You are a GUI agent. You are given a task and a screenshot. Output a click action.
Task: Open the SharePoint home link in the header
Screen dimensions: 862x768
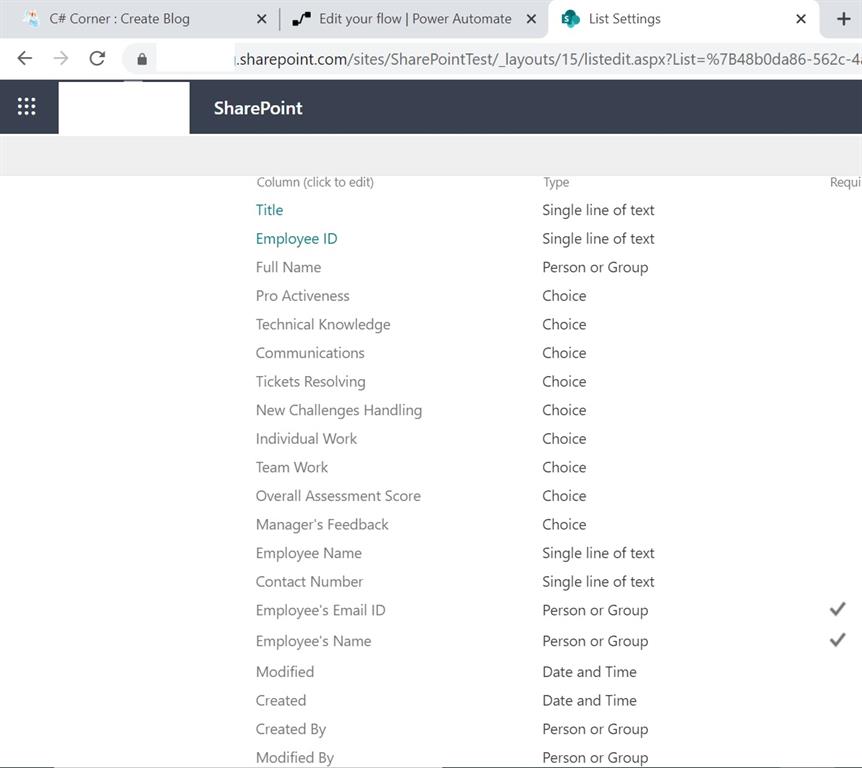coord(259,109)
